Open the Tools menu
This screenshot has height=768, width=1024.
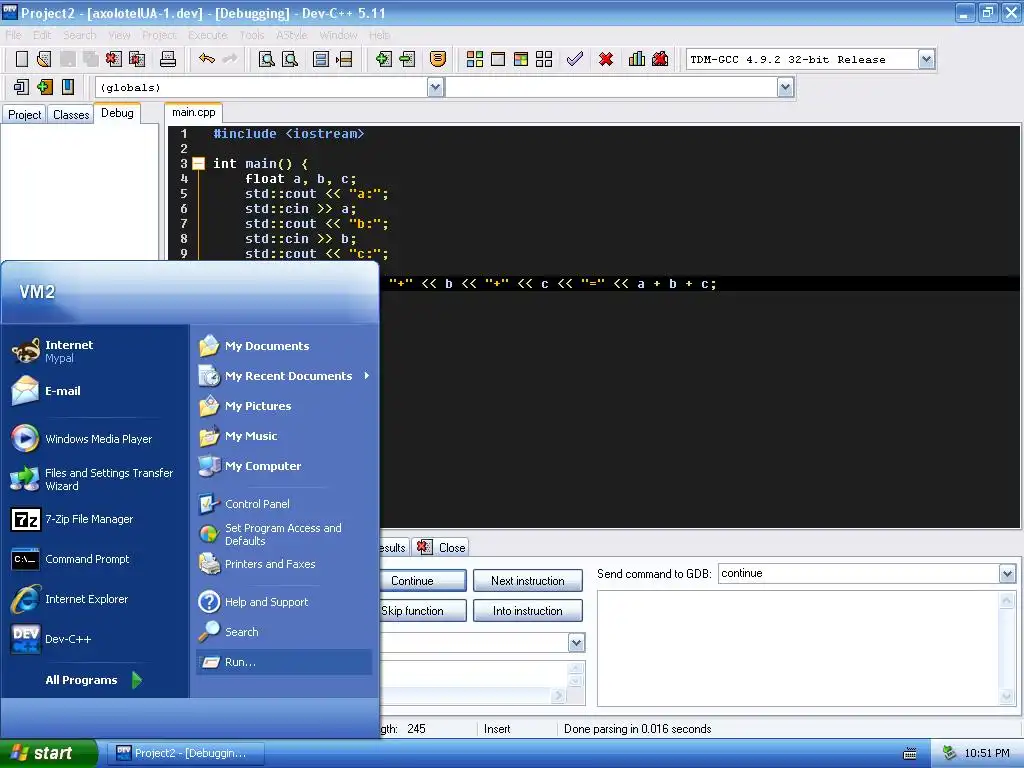(x=251, y=35)
